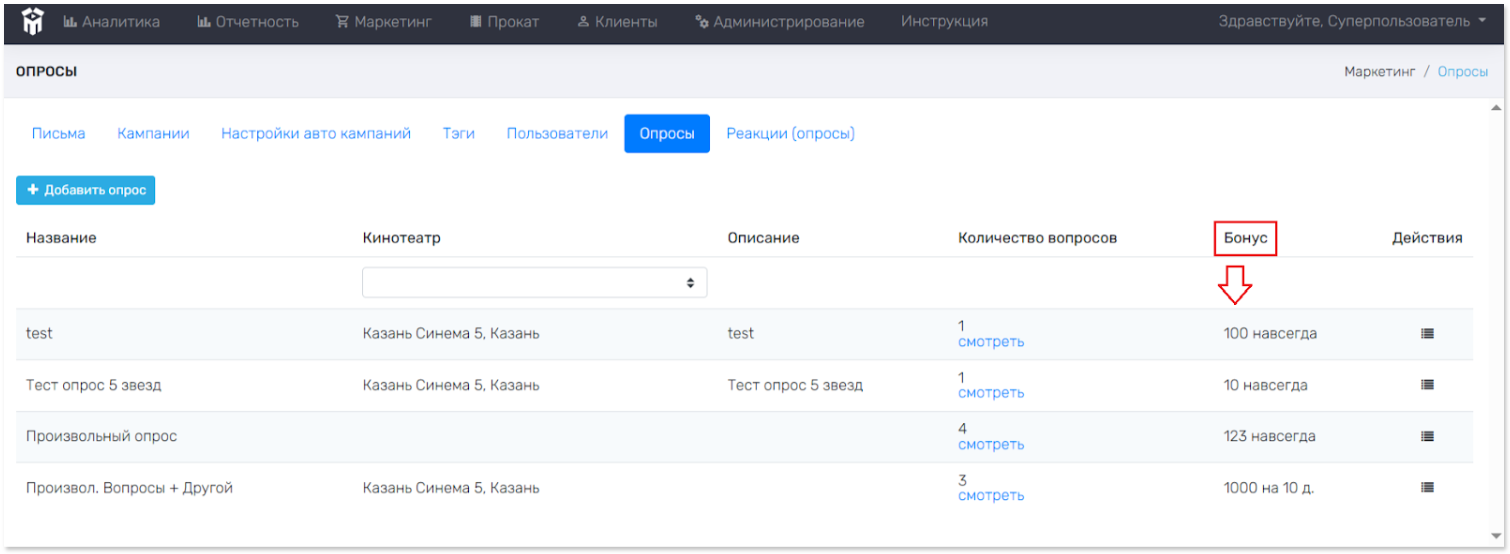This screenshot has width=1510, height=554.
Task: Click the Добавить опрос button
Action: tap(85, 190)
